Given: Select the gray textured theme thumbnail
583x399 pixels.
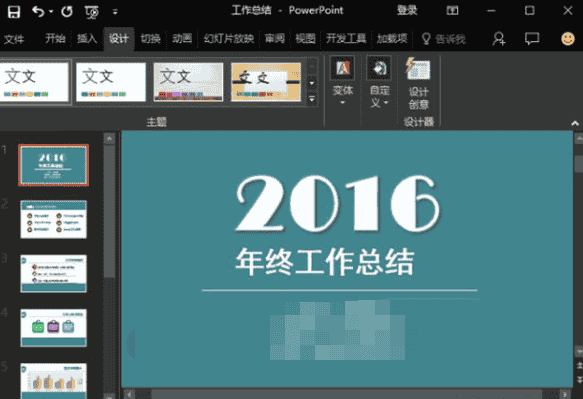Looking at the screenshot, I should 188,82.
